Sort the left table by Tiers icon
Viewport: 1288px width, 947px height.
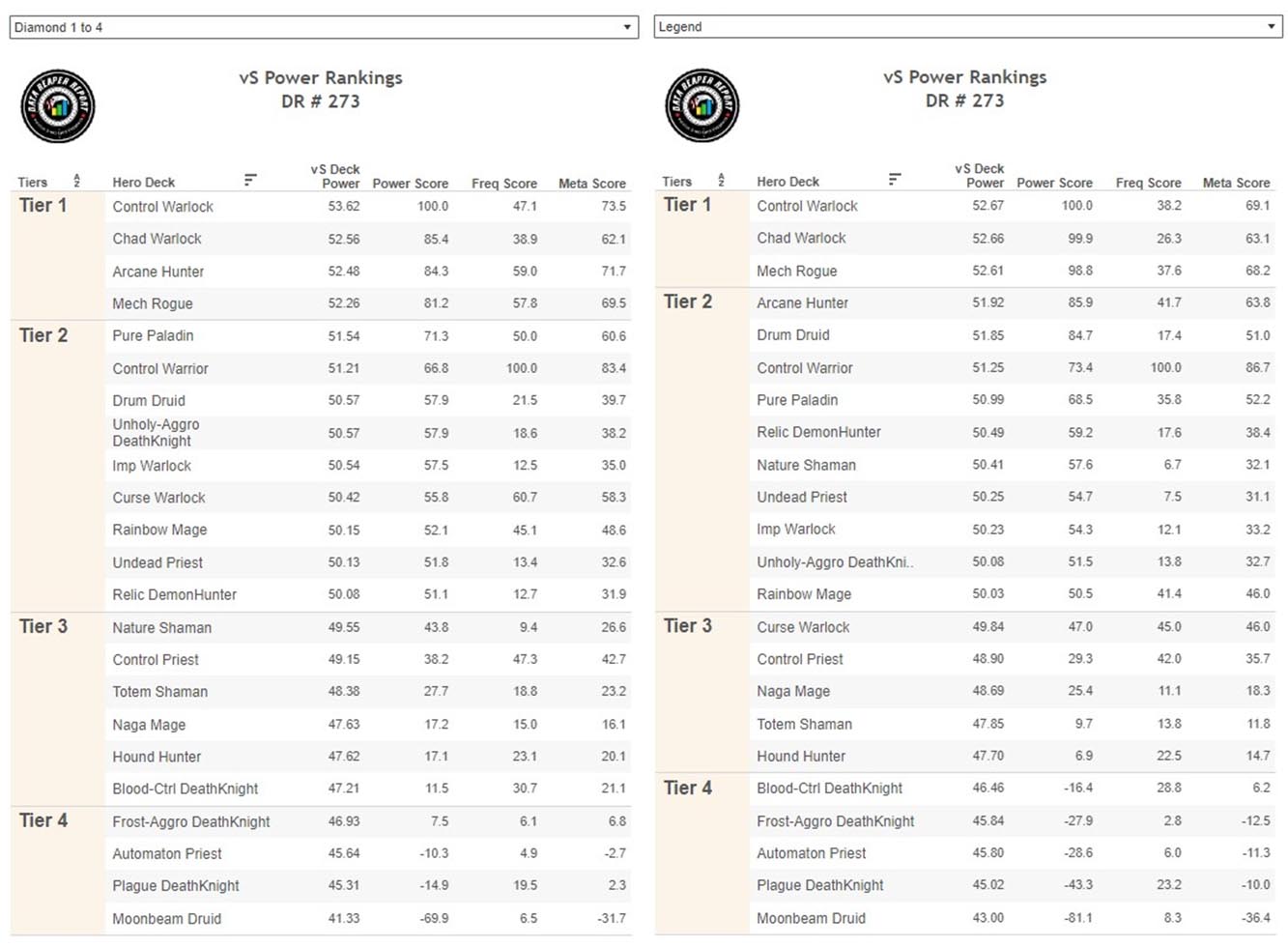pyautogui.click(x=77, y=181)
